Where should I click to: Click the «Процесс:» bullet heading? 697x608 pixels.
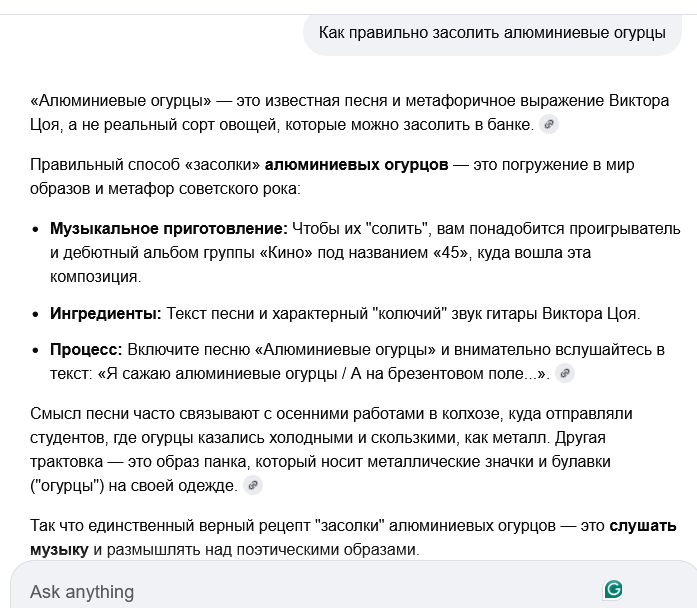86,349
